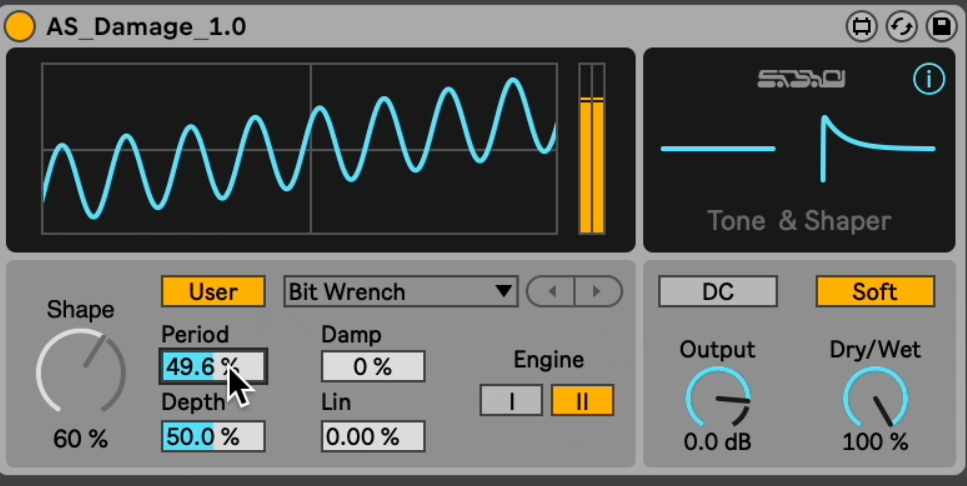967x486 pixels.
Task: Click the Dry/Wet knob
Action: pyautogui.click(x=875, y=397)
